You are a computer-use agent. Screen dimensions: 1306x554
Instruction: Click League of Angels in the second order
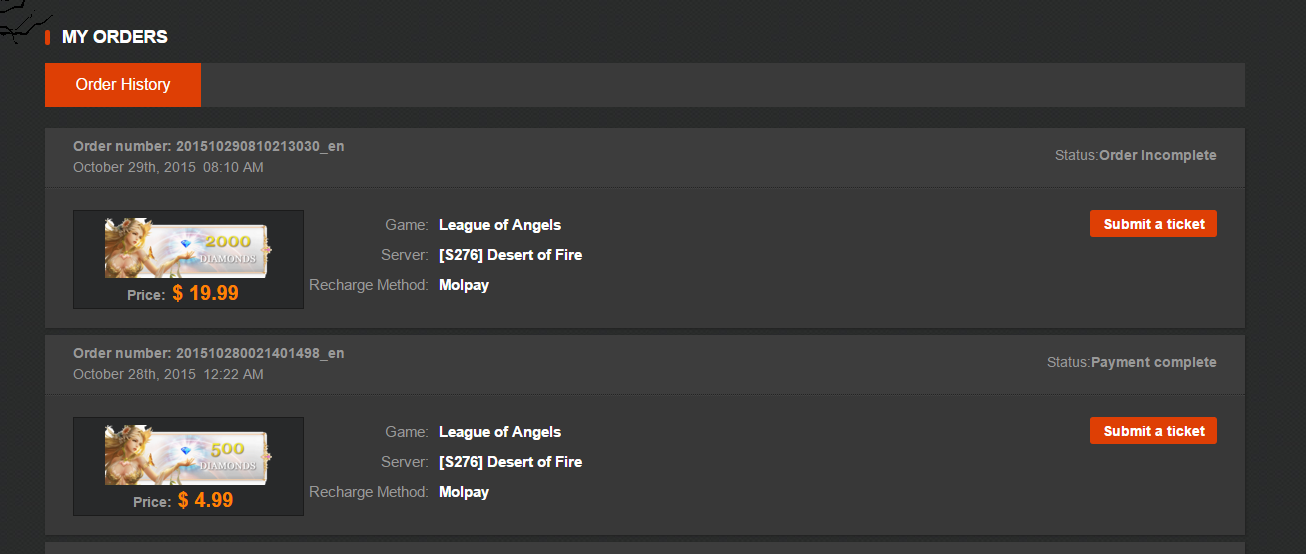coord(500,432)
